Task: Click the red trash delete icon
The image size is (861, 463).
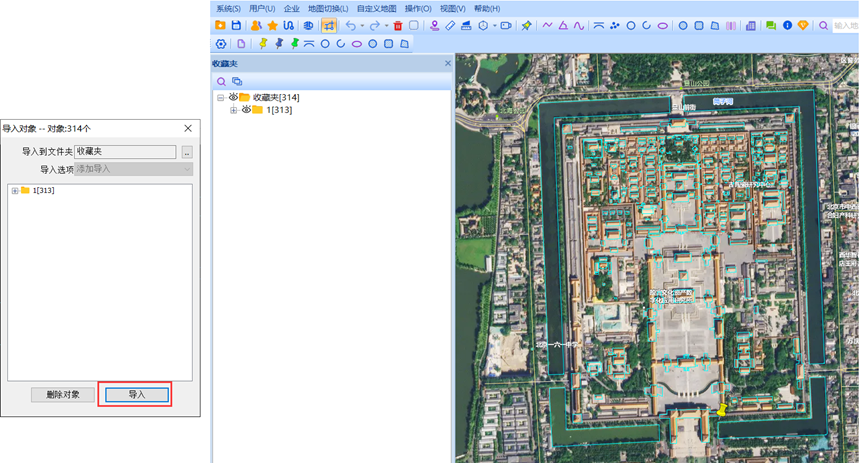Action: click(x=398, y=25)
